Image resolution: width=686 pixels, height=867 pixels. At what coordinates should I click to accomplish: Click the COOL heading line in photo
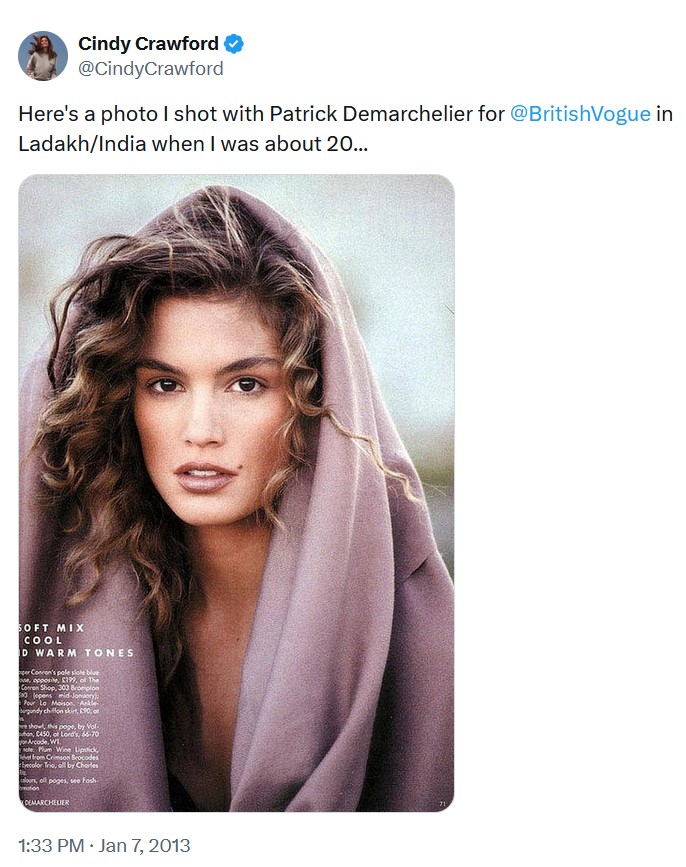[x=43, y=640]
